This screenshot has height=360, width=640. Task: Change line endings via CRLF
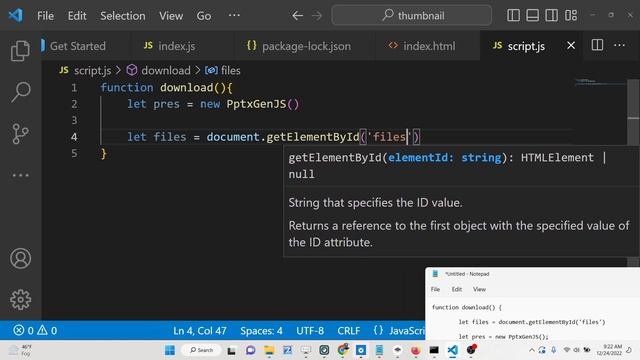tap(349, 330)
